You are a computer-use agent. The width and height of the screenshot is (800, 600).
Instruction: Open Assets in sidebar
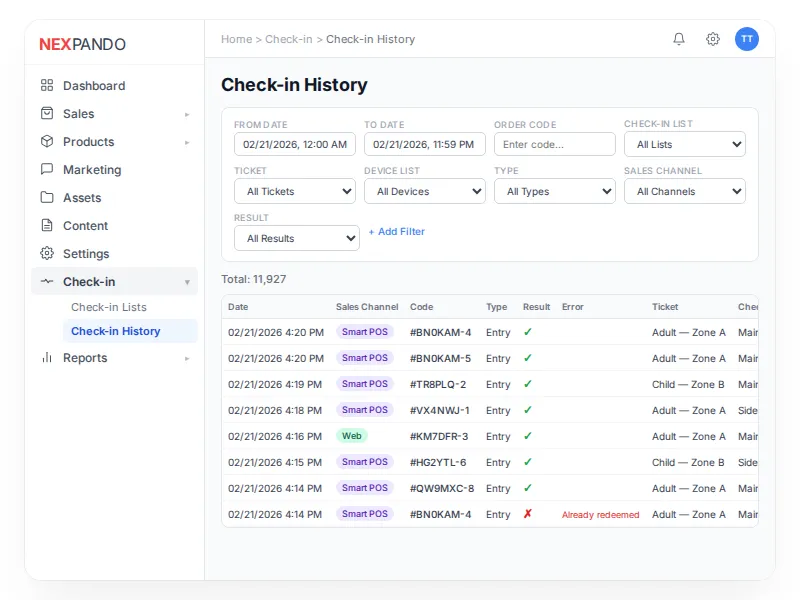114,197
